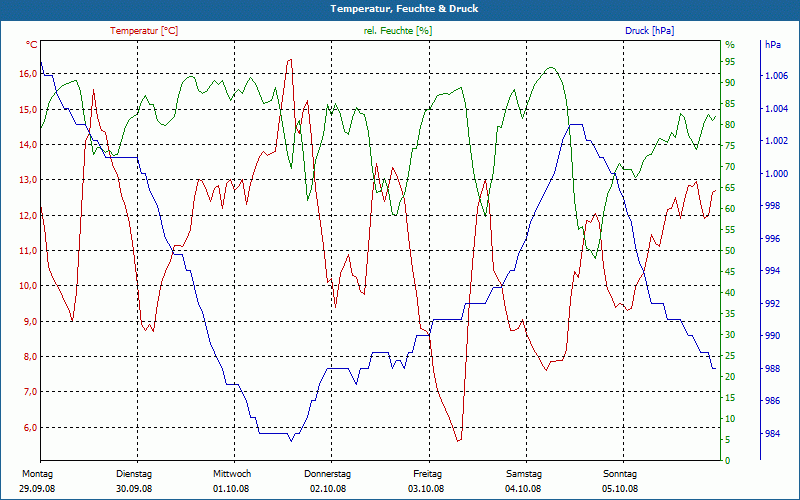This screenshot has width=800, height=500.
Task: Click pressure axis value '996'
Action: tap(772, 239)
